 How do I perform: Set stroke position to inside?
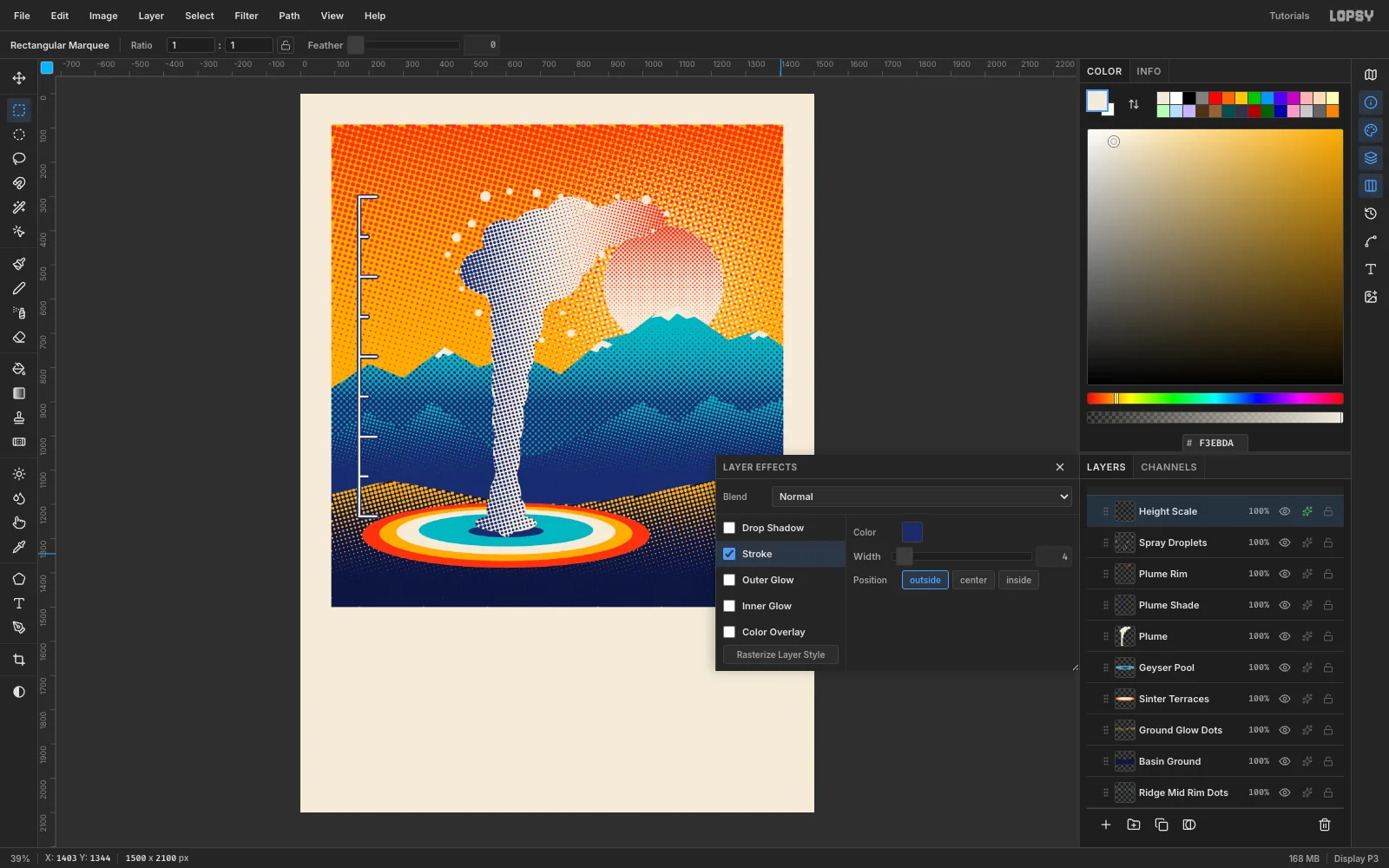[x=1018, y=580]
